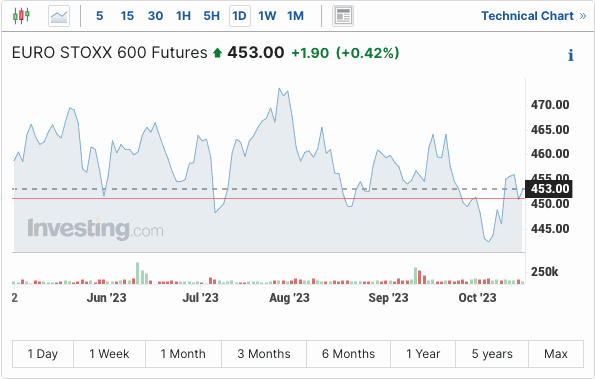
Task: Click the blue info icon
Action: click(571, 55)
